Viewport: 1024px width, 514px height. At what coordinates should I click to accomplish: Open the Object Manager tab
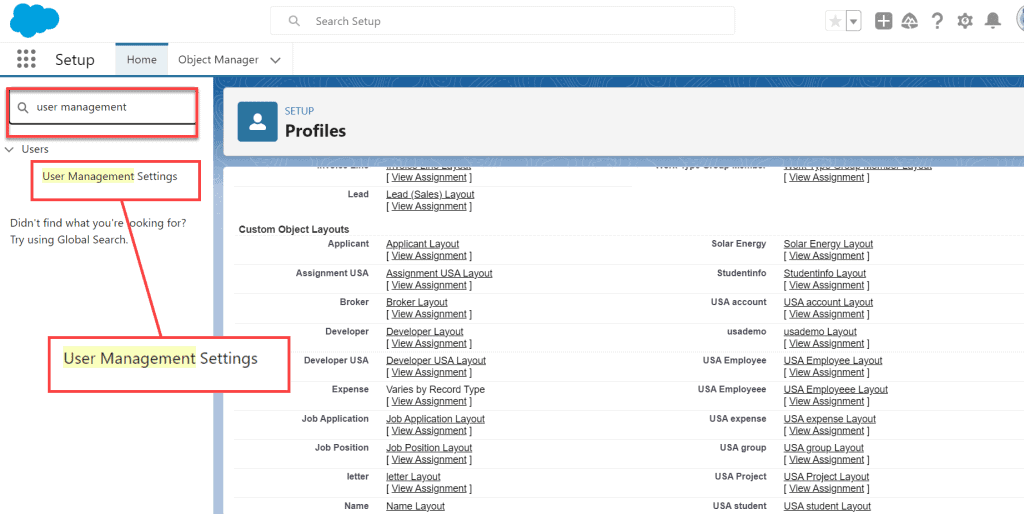(x=218, y=59)
